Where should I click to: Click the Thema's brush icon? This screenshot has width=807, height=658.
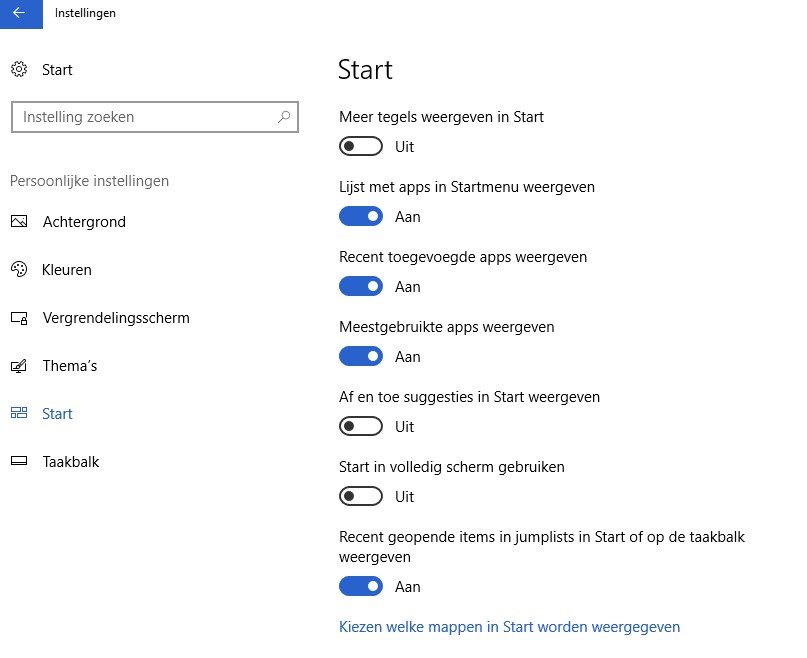click(x=19, y=366)
